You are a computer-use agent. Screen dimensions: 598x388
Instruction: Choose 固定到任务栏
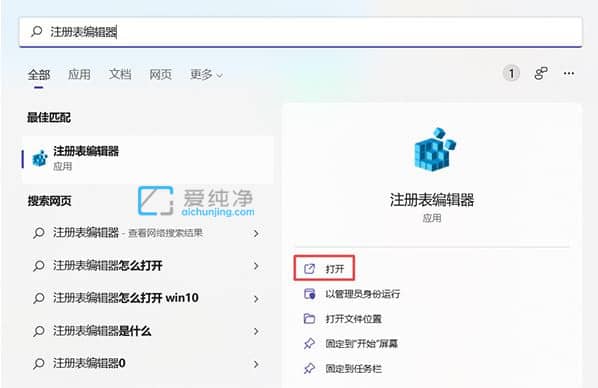click(x=354, y=369)
